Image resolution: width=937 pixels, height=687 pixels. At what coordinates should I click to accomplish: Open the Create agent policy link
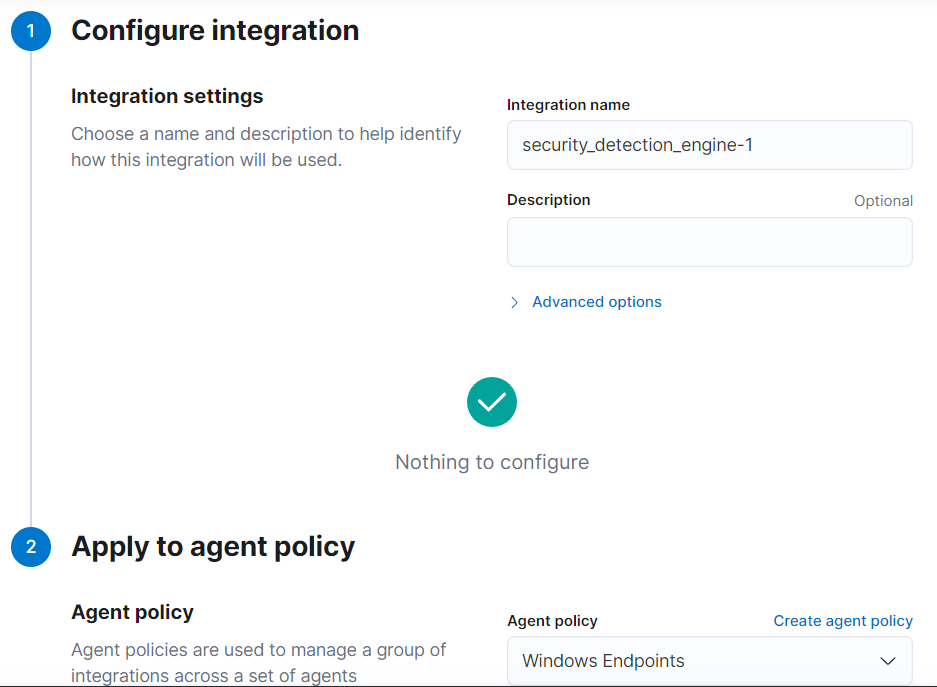[x=843, y=621]
